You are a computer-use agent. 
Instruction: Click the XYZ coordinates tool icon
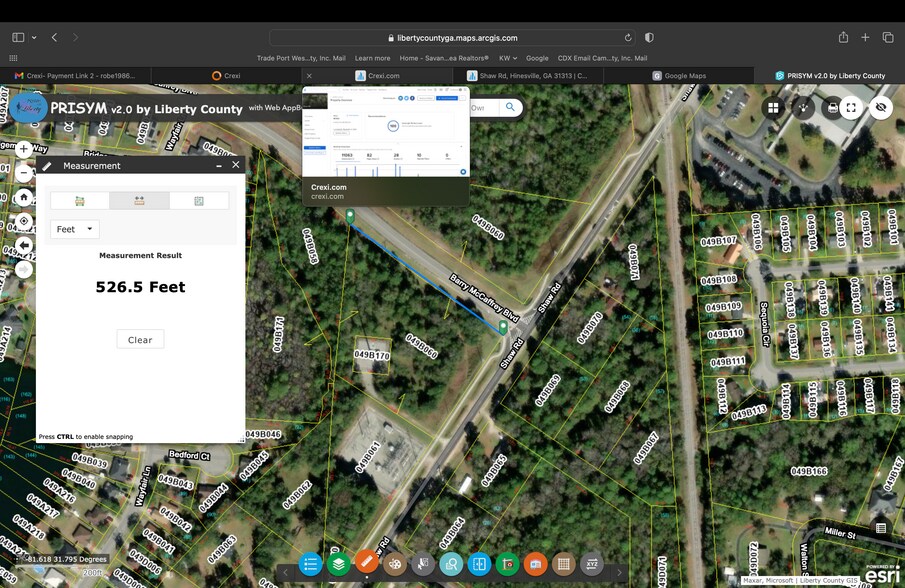(590, 563)
